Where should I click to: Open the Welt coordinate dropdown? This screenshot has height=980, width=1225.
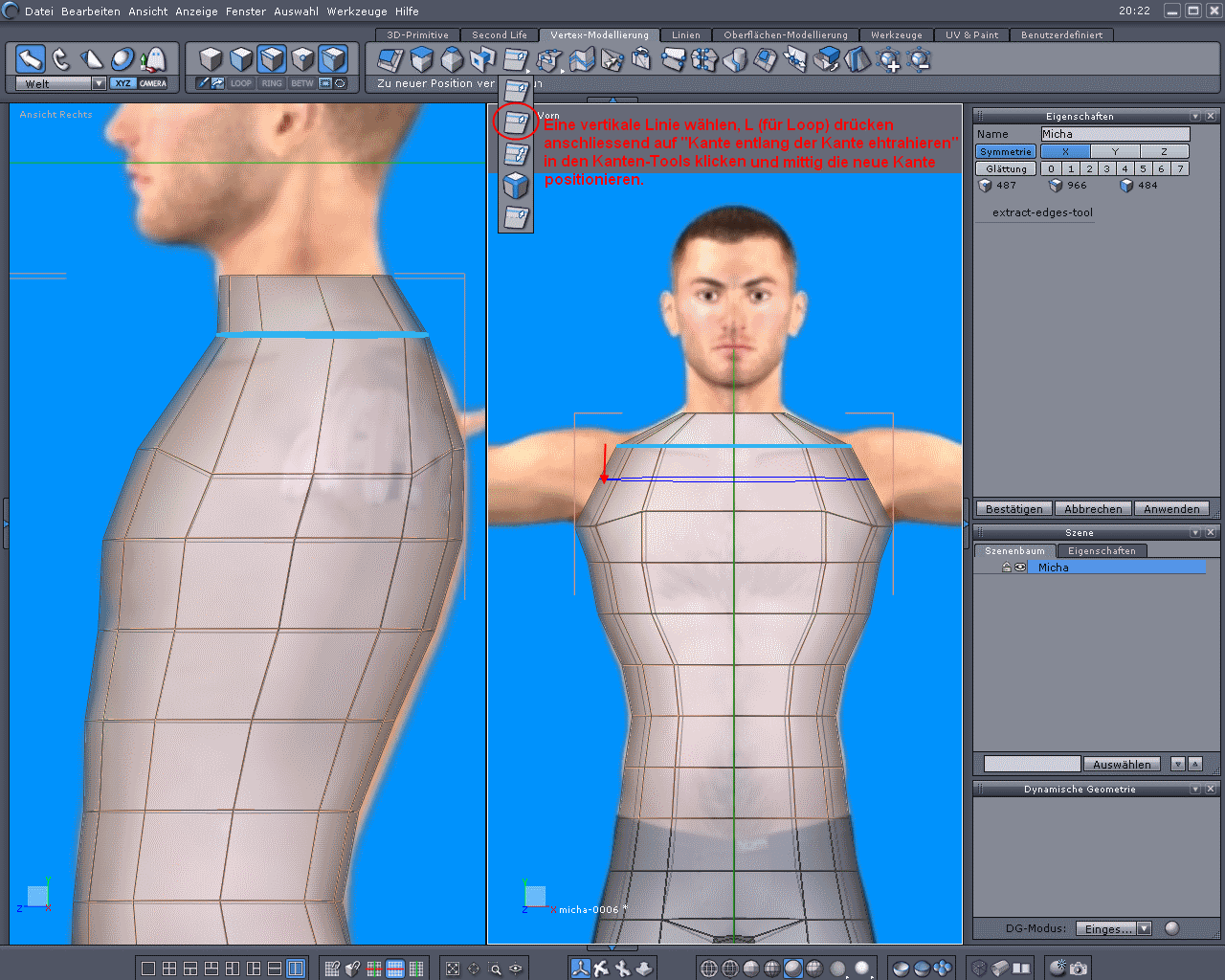61,83
